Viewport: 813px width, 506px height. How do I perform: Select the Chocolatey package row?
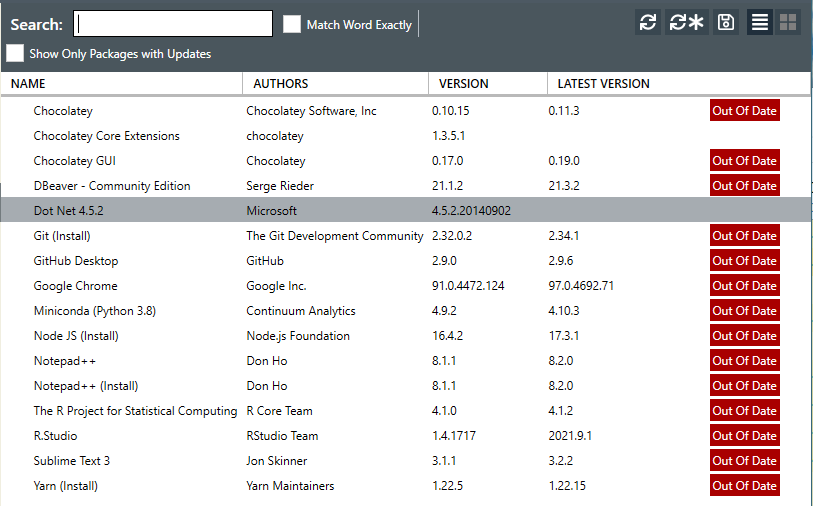(406, 110)
